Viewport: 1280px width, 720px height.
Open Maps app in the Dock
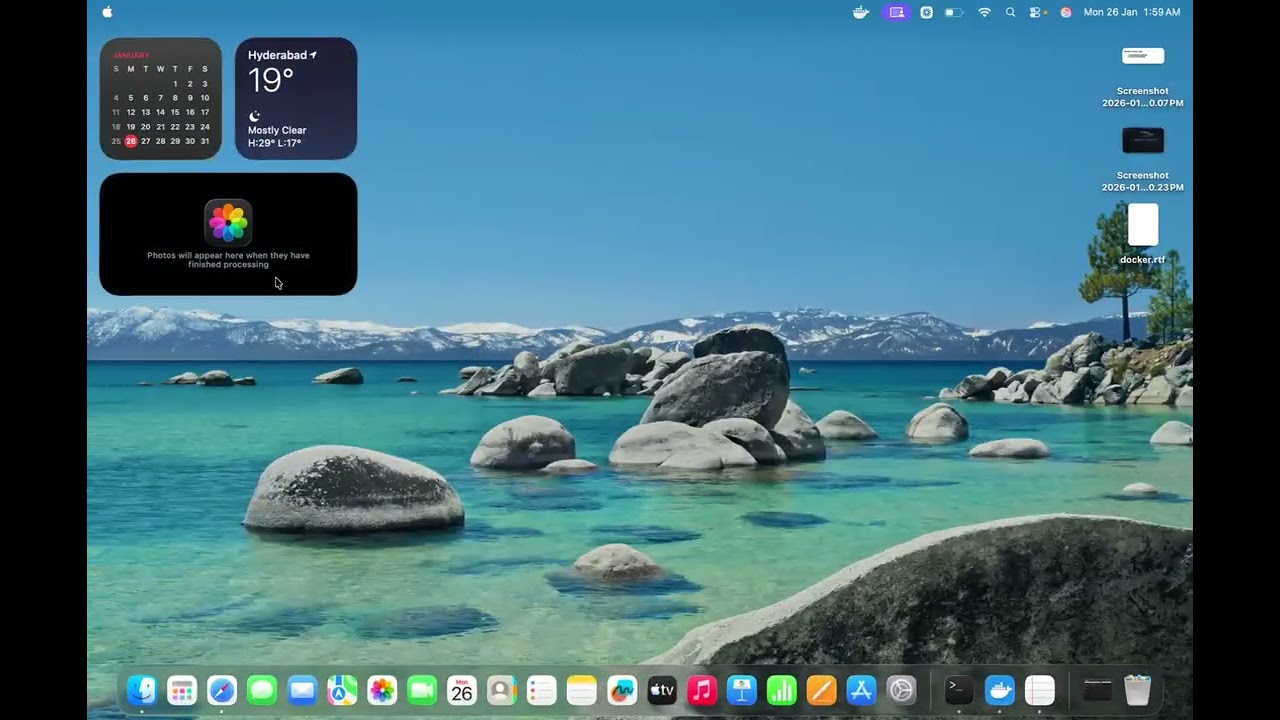coord(342,690)
